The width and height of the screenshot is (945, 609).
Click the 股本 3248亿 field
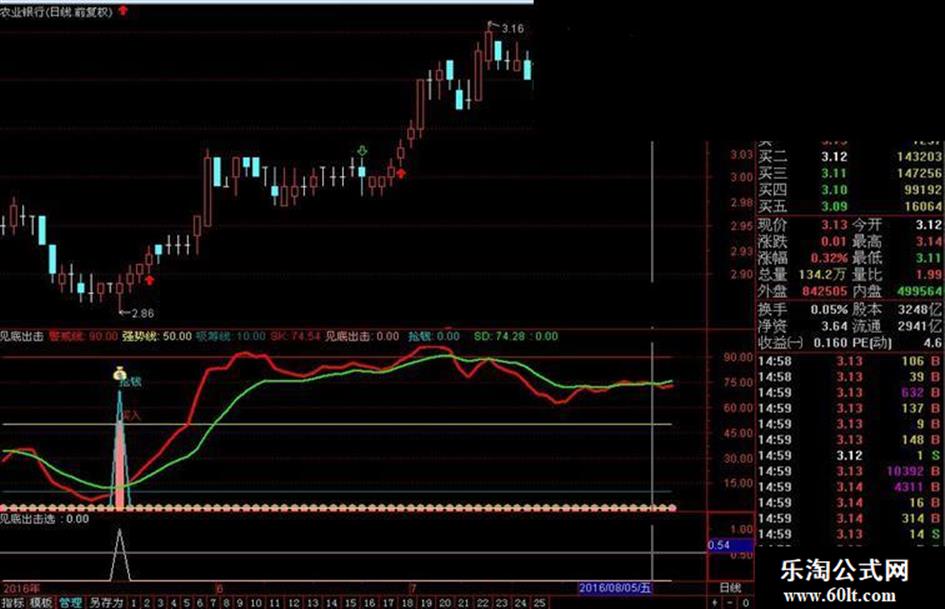tap(897, 309)
